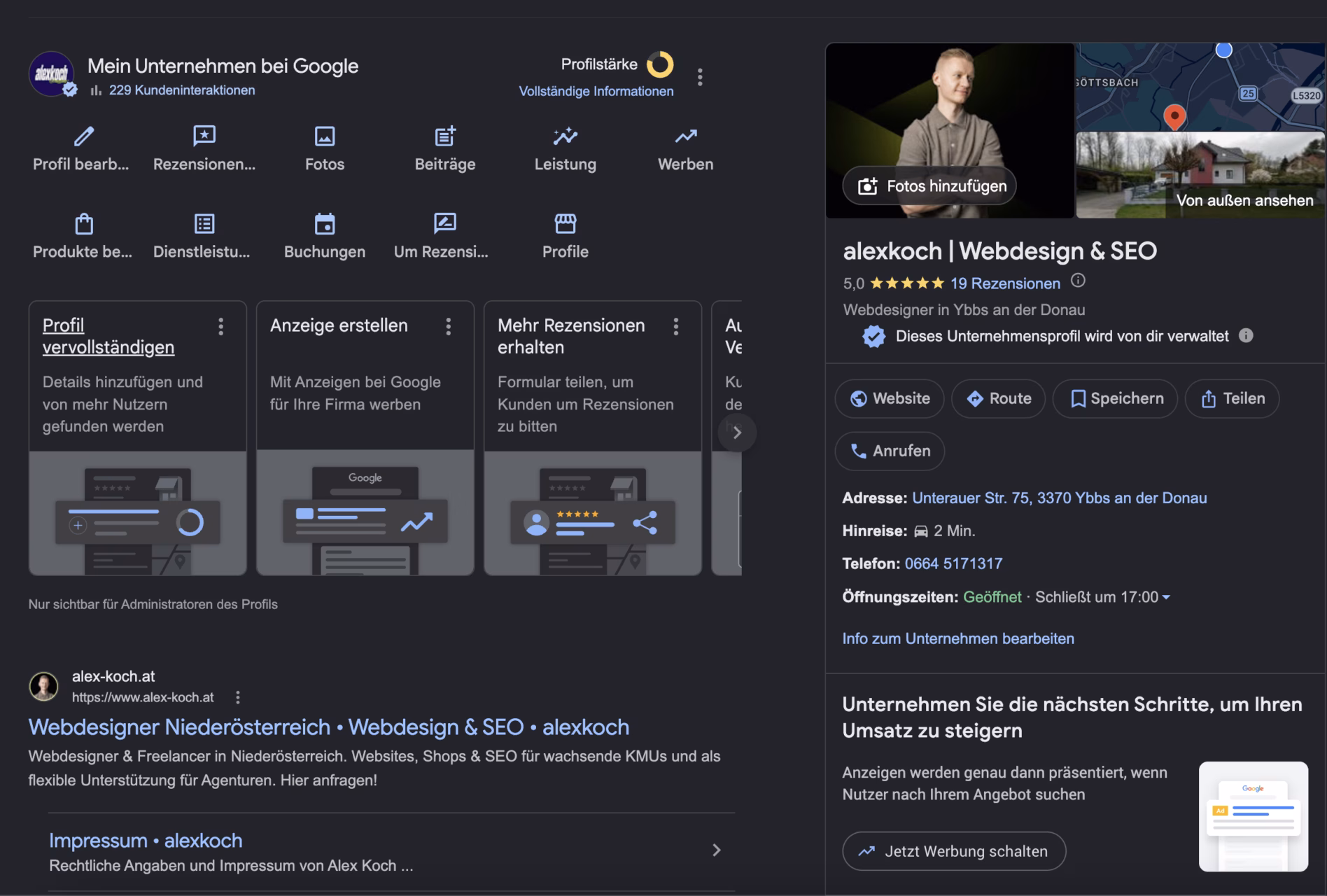Open Fotos image icon
1327x896 pixels.
(325, 136)
